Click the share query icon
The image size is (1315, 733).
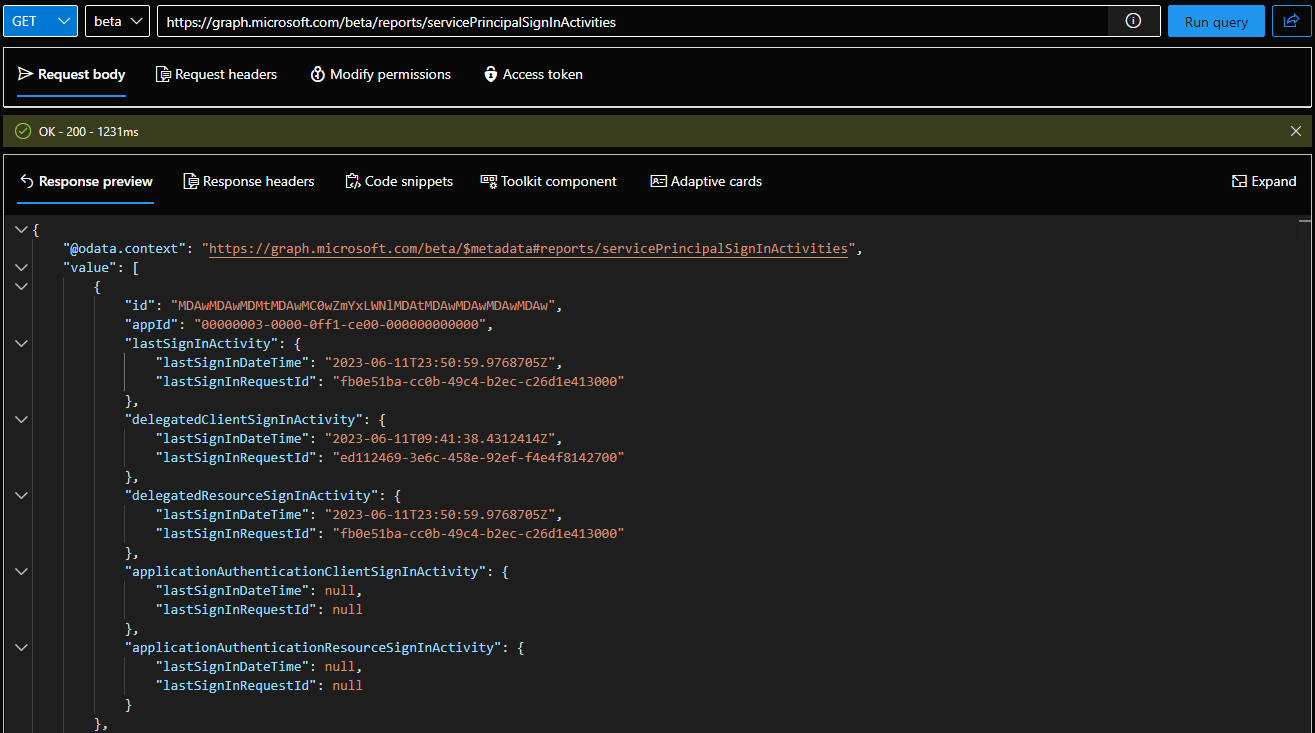[1291, 21]
